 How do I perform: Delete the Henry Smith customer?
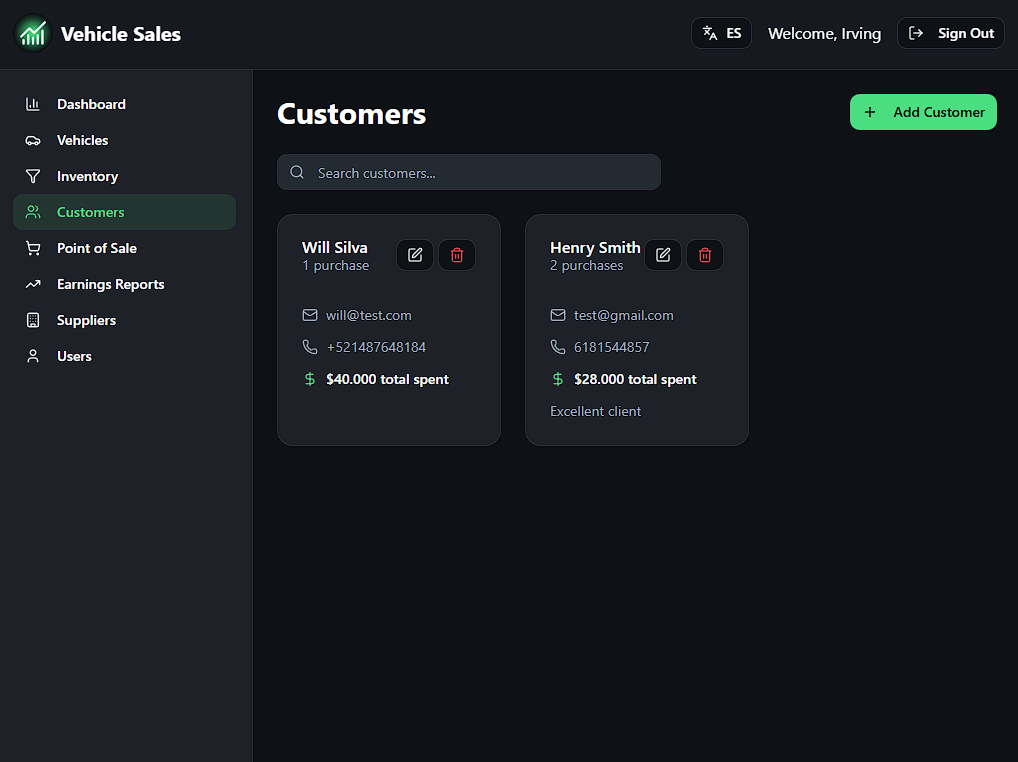pyautogui.click(x=705, y=255)
